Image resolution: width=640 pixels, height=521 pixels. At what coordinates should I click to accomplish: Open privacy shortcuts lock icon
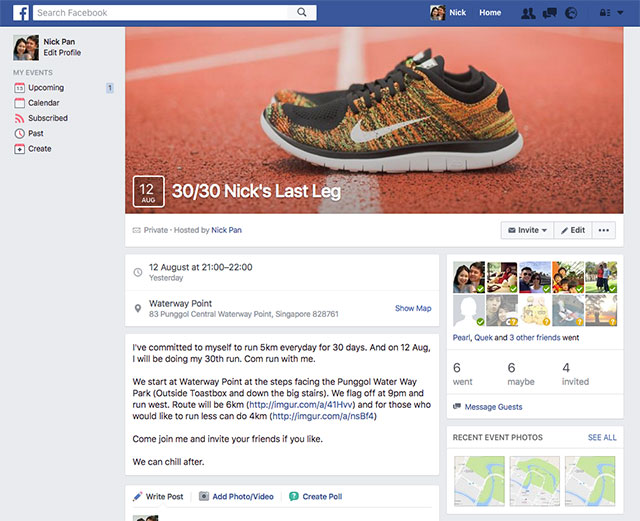(x=605, y=13)
